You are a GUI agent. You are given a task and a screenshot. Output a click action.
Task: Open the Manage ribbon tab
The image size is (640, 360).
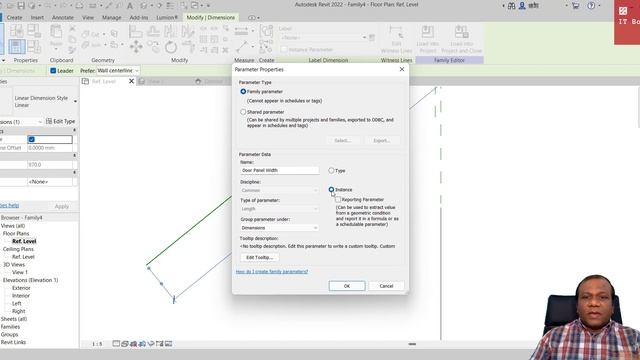tap(111, 18)
